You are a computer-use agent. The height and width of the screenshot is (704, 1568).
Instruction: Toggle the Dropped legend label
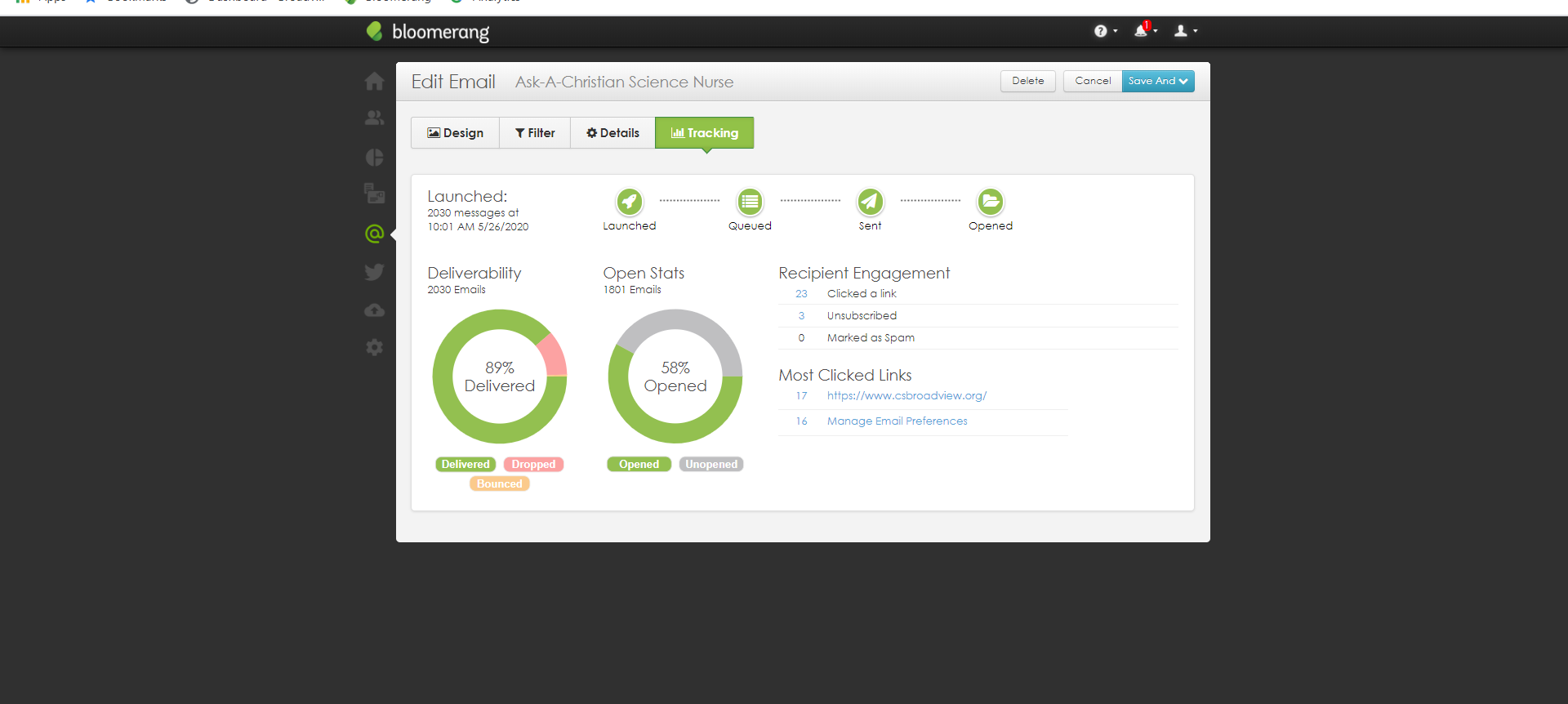click(x=533, y=465)
